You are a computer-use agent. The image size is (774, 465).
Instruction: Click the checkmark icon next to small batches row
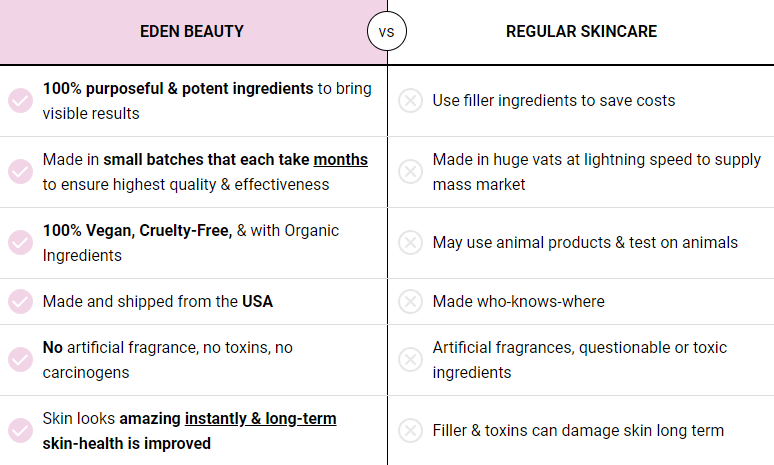click(x=20, y=172)
